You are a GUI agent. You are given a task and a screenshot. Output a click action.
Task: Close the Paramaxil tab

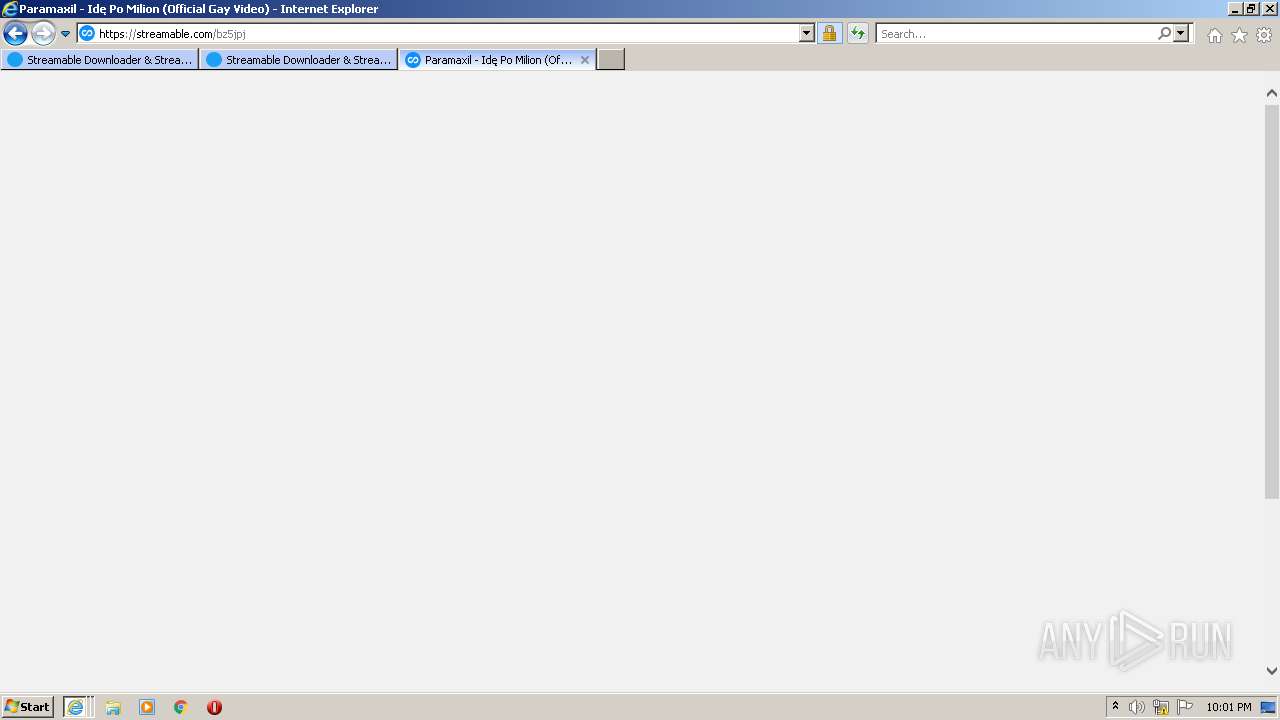pyautogui.click(x=585, y=60)
